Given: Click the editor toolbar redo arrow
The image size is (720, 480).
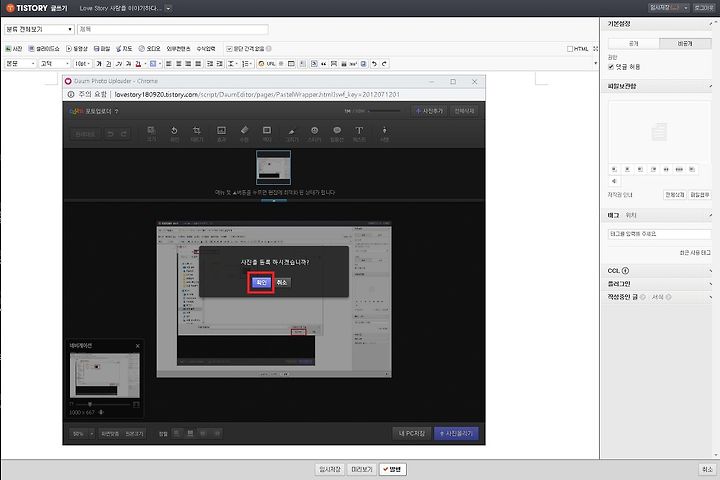Looking at the screenshot, I should 384,64.
